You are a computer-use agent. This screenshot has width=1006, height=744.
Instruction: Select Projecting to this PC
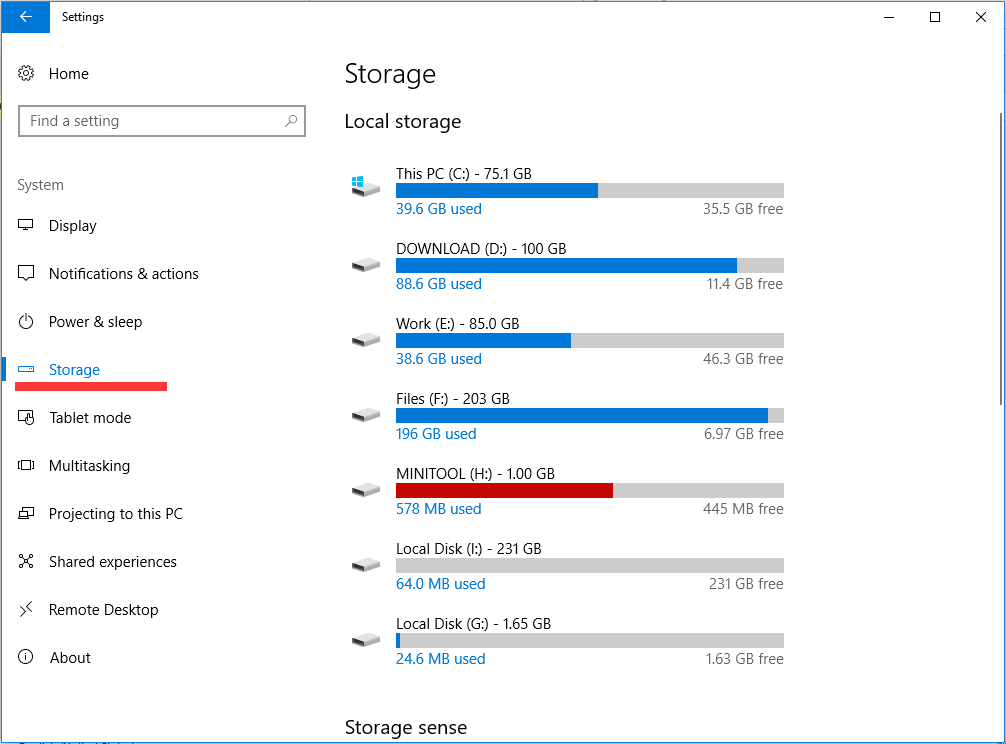(115, 514)
